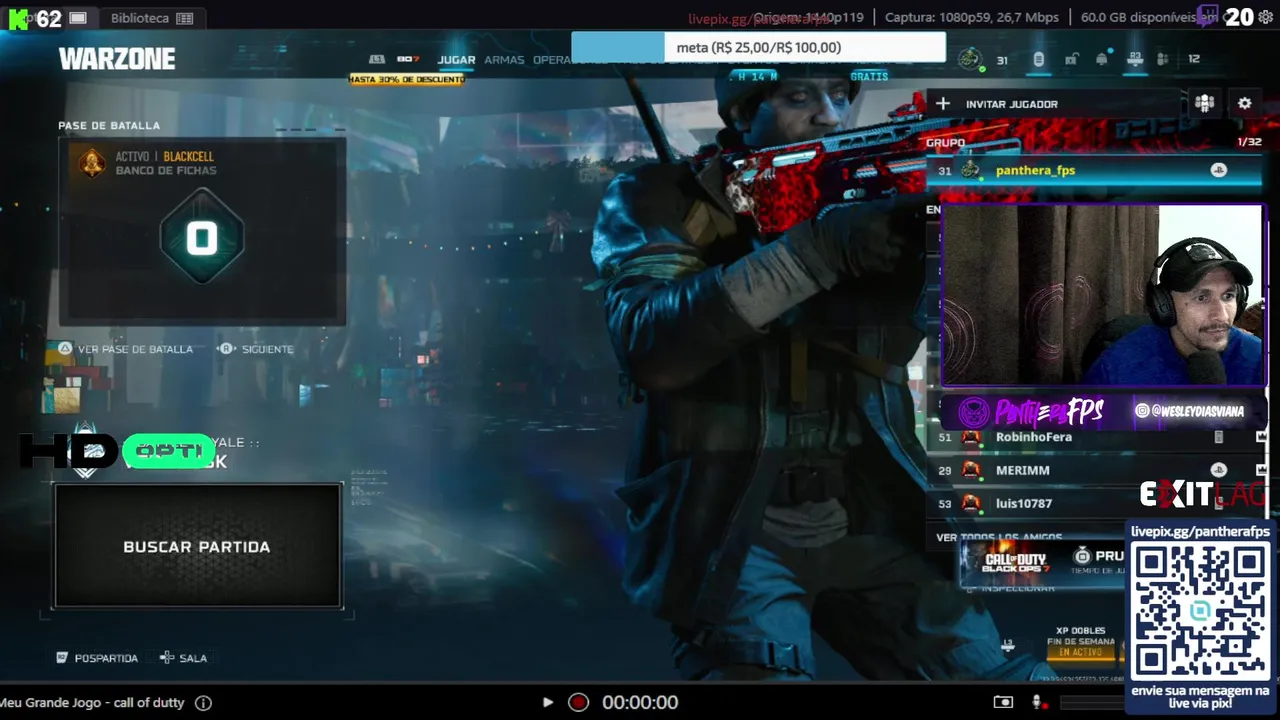The height and width of the screenshot is (720, 1280).
Task: Click the microphone volume level bar
Action: tap(1092, 703)
